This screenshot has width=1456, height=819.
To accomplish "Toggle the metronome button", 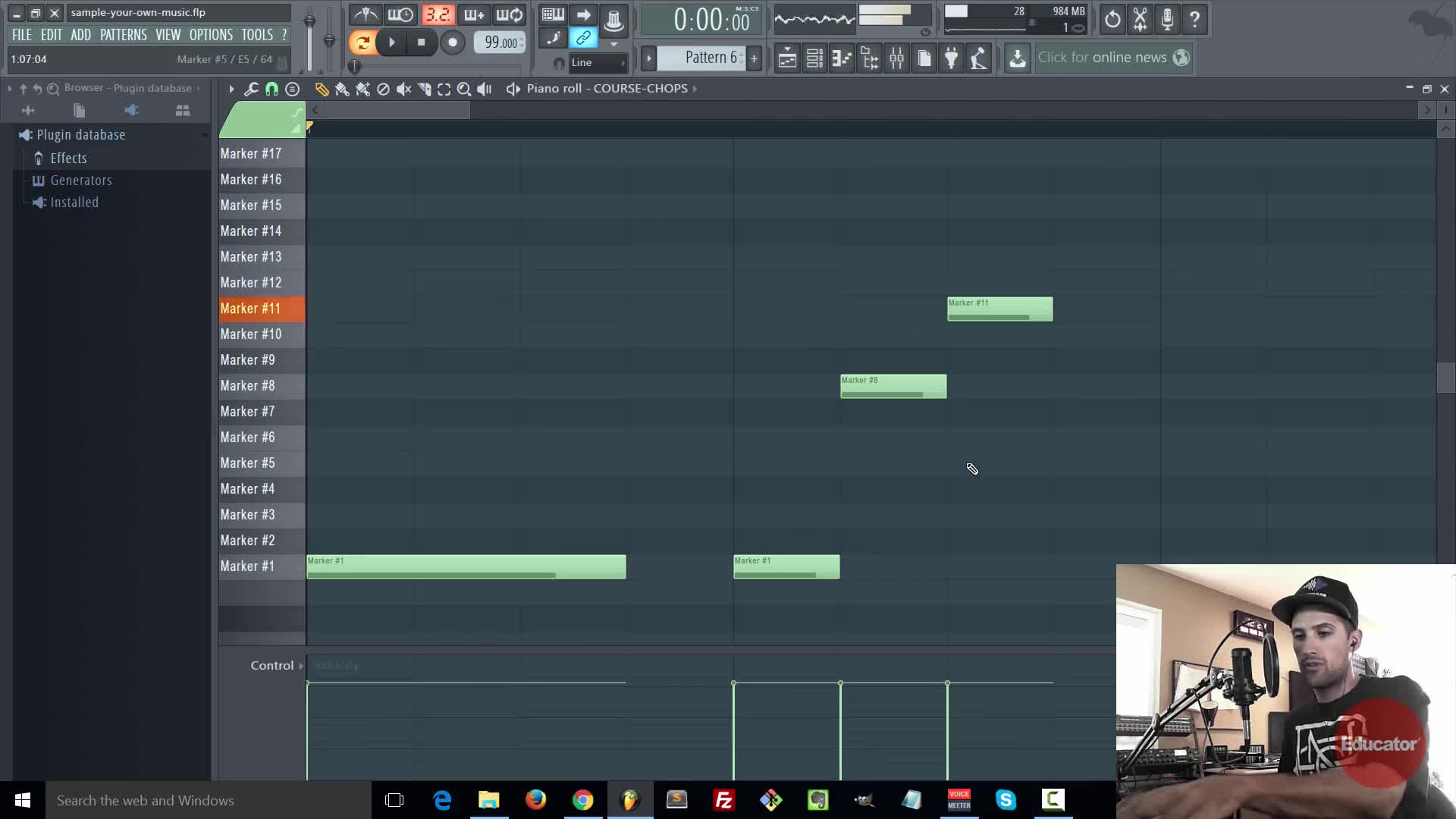I will click(366, 14).
